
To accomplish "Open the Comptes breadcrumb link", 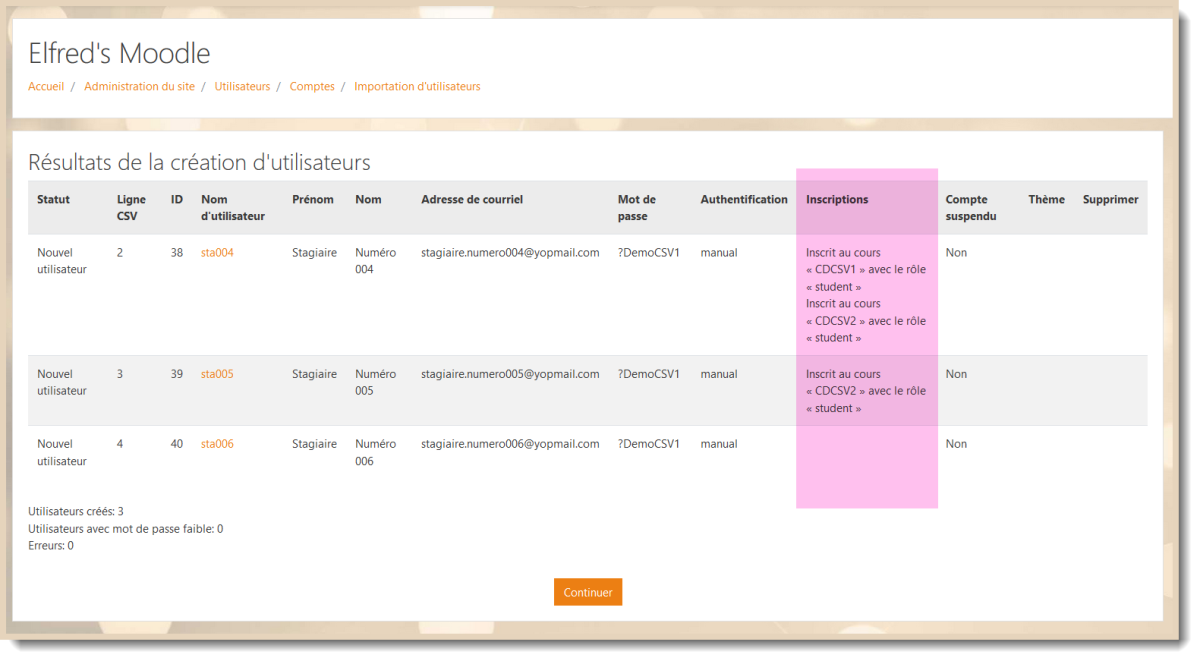I will click(x=312, y=87).
